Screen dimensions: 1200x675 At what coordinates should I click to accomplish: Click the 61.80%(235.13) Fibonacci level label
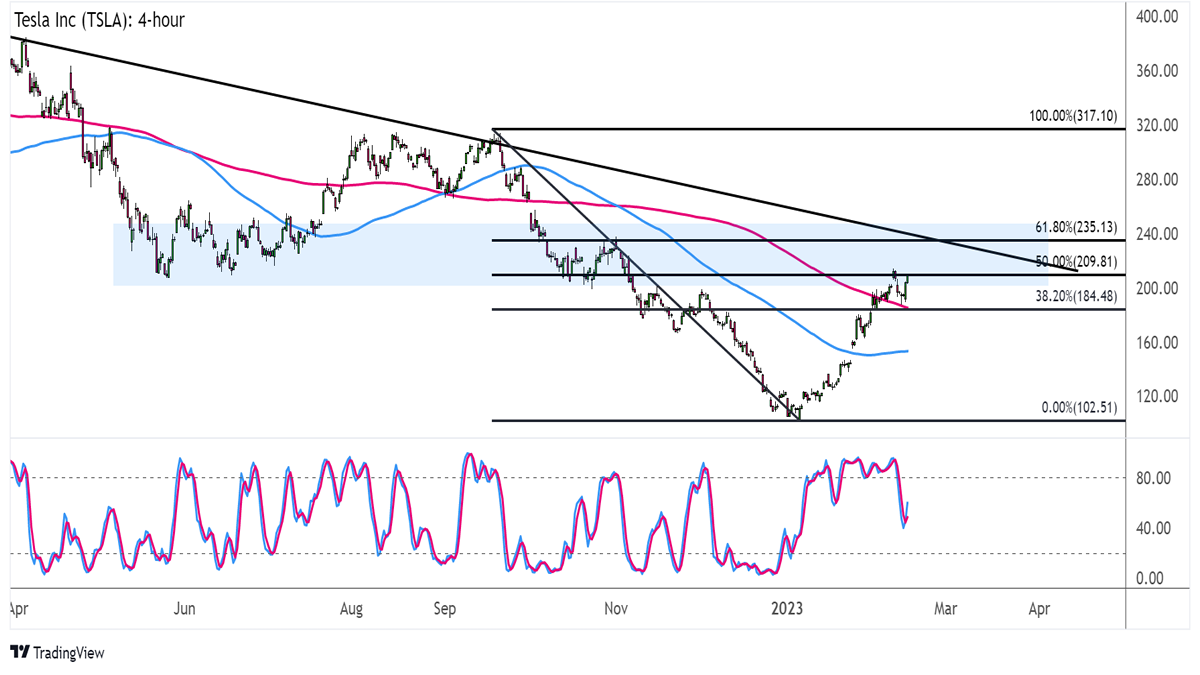[1076, 228]
